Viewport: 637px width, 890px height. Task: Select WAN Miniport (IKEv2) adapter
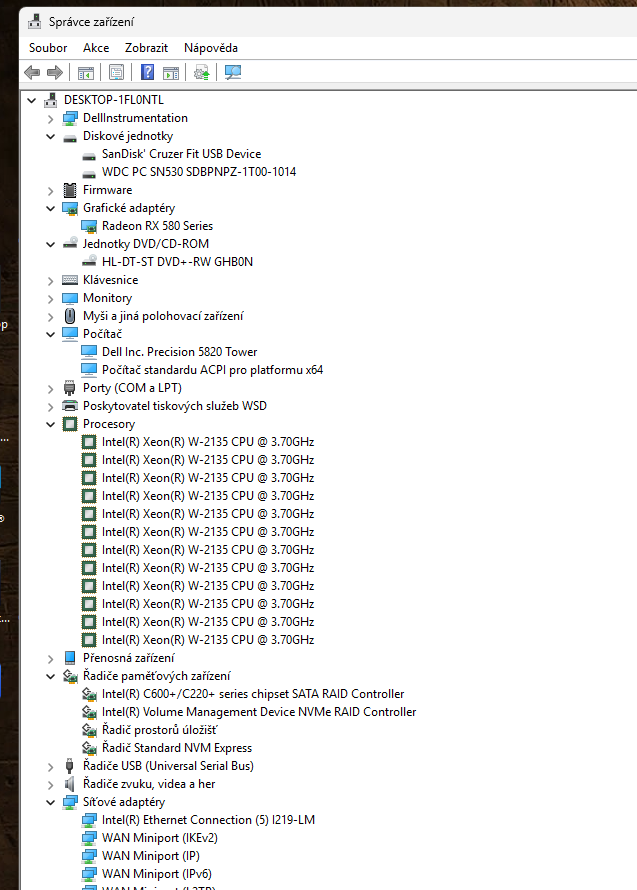point(160,838)
